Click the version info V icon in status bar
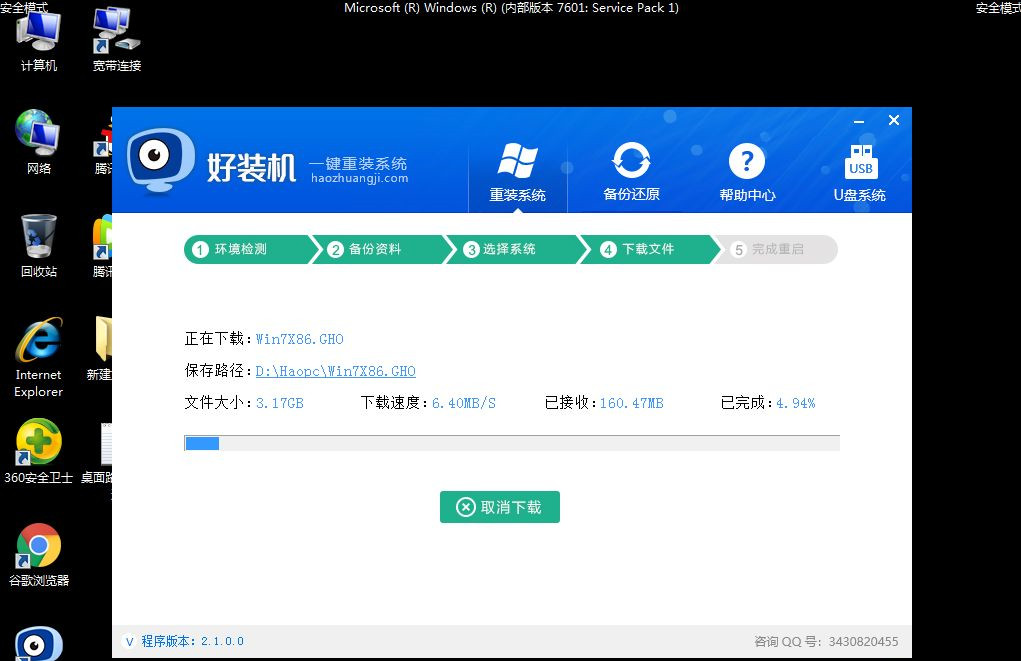 tap(130, 641)
